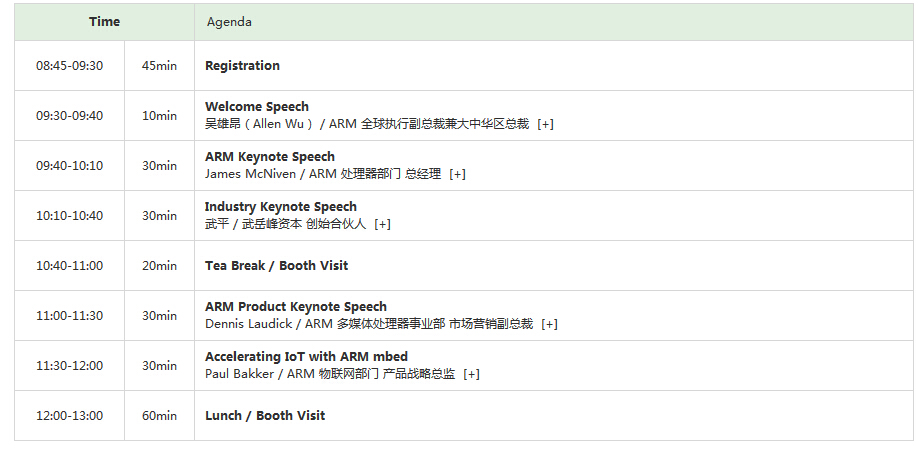Select the Welcome Speech title

click(x=257, y=107)
